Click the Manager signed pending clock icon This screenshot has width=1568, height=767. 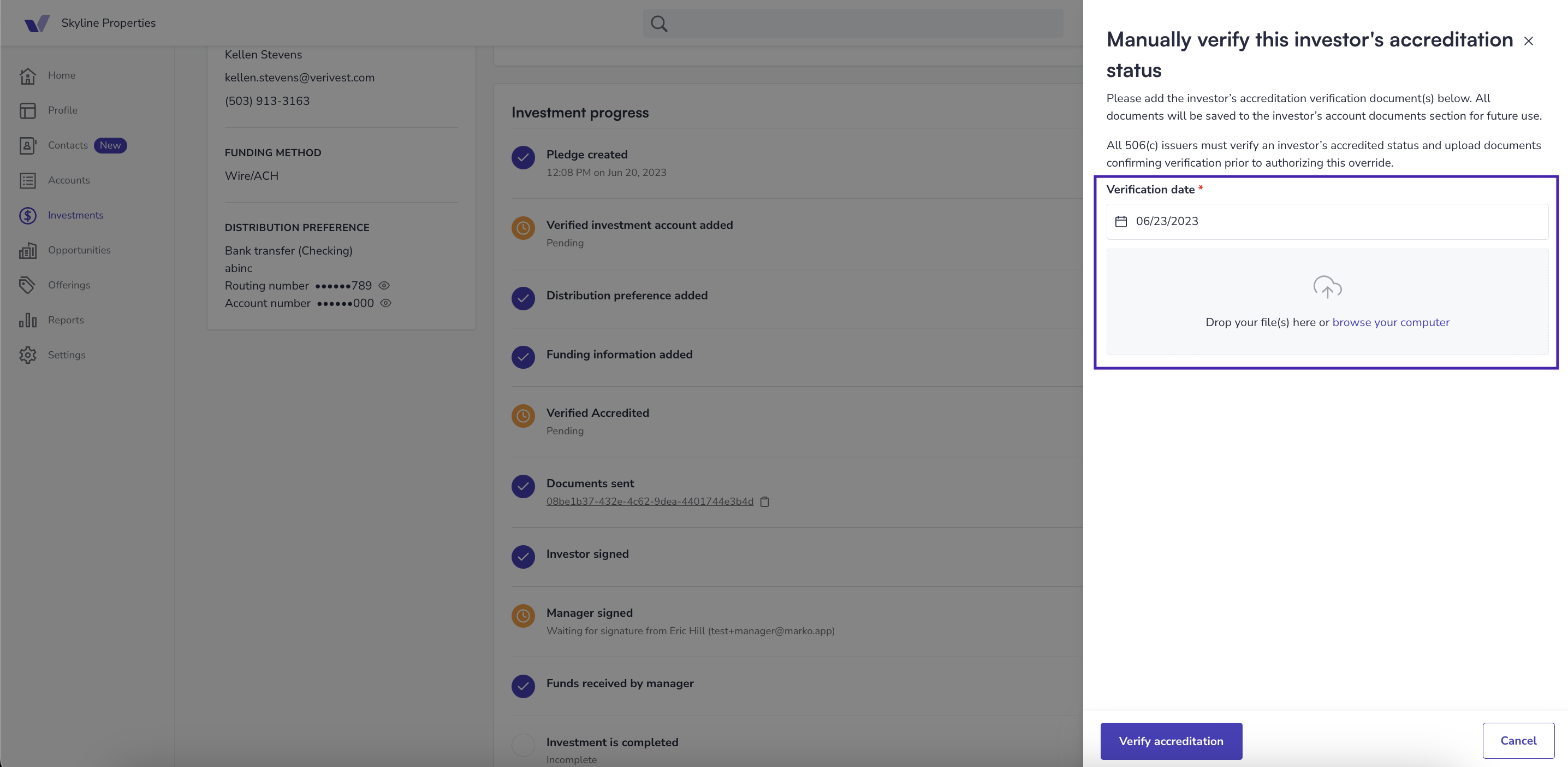click(523, 616)
